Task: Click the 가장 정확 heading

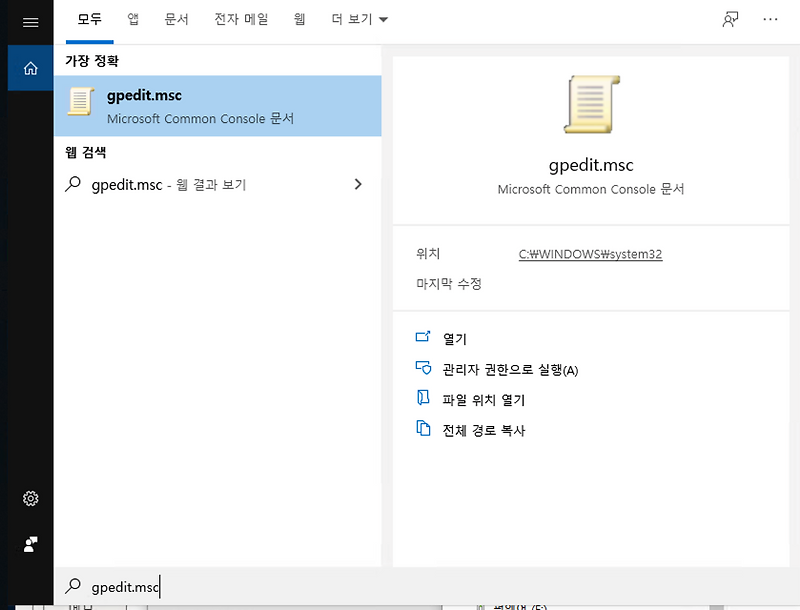Action: [x=92, y=61]
